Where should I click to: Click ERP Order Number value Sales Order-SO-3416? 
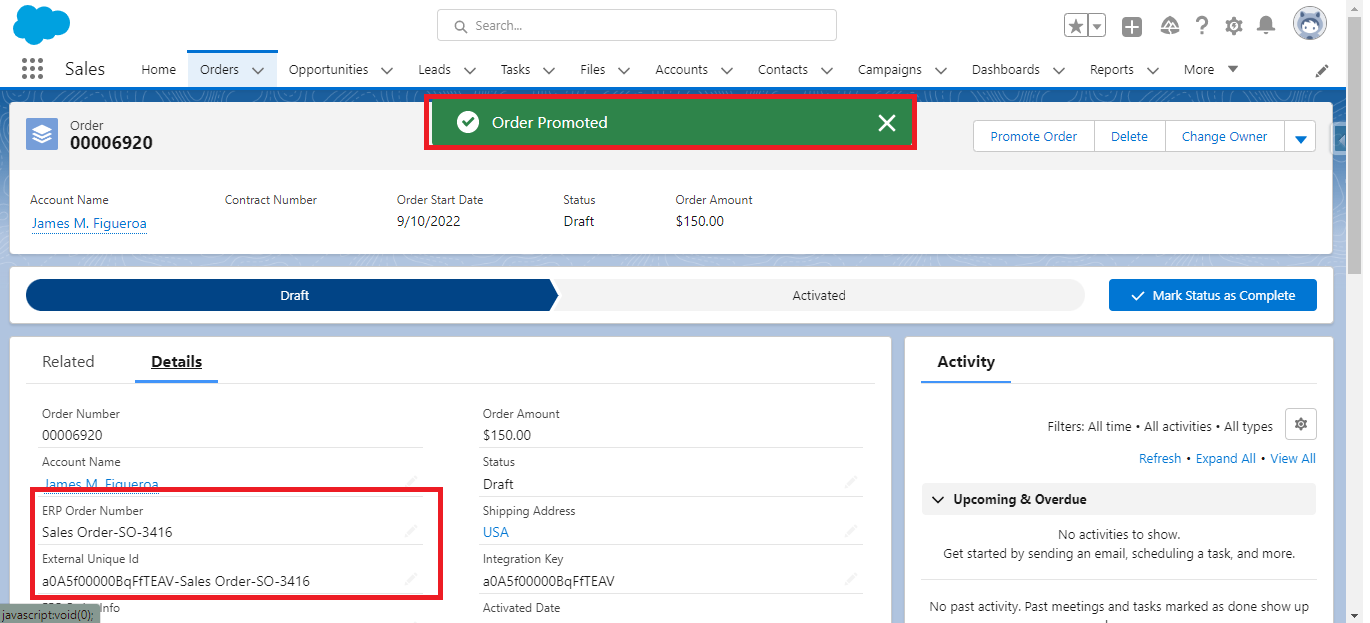[107, 532]
